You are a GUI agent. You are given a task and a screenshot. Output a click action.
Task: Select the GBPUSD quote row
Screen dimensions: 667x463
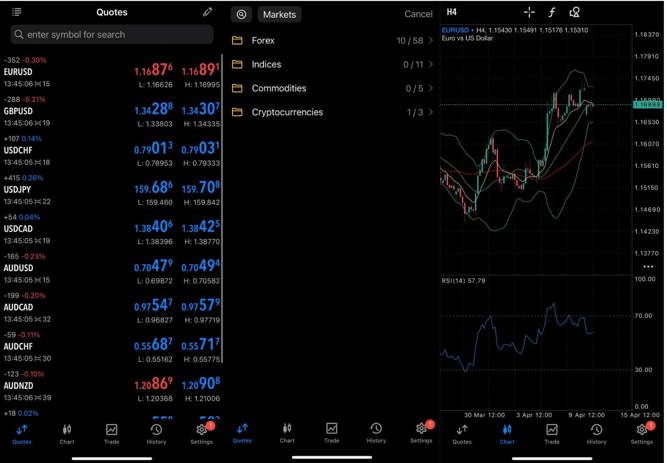[x=111, y=111]
